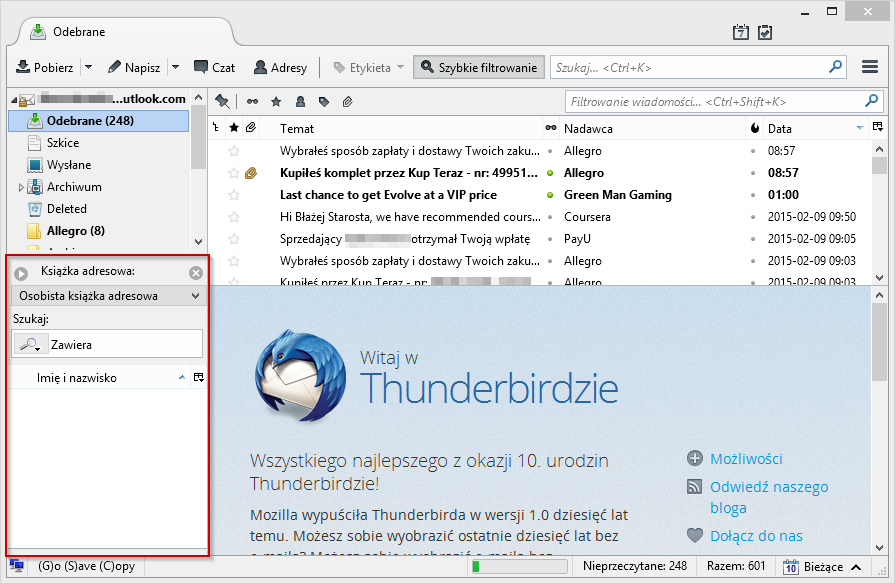Click the status bar progress meter
895x584 pixels.
(x=519, y=566)
